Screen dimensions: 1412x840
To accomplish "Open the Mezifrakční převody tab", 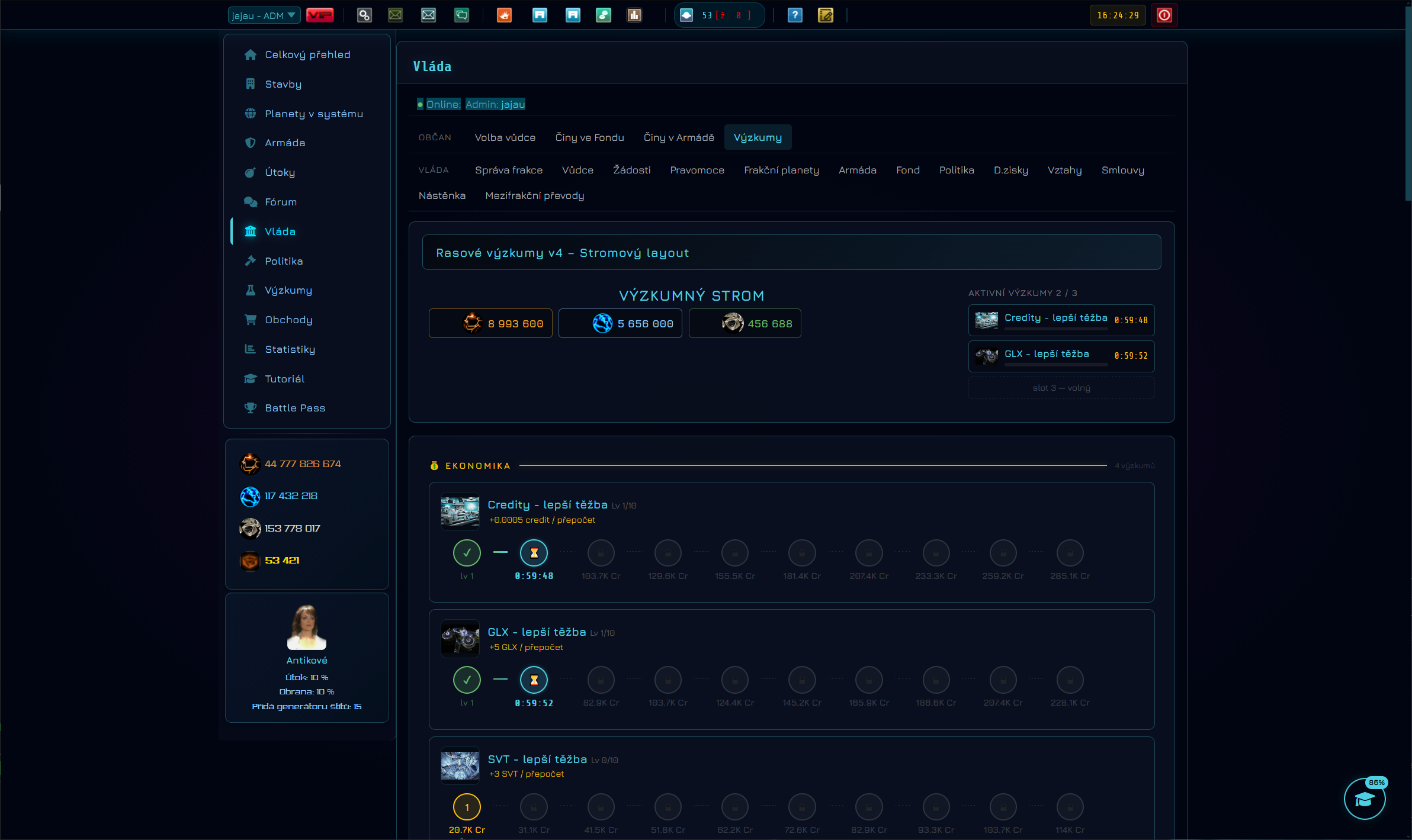I will 534,195.
